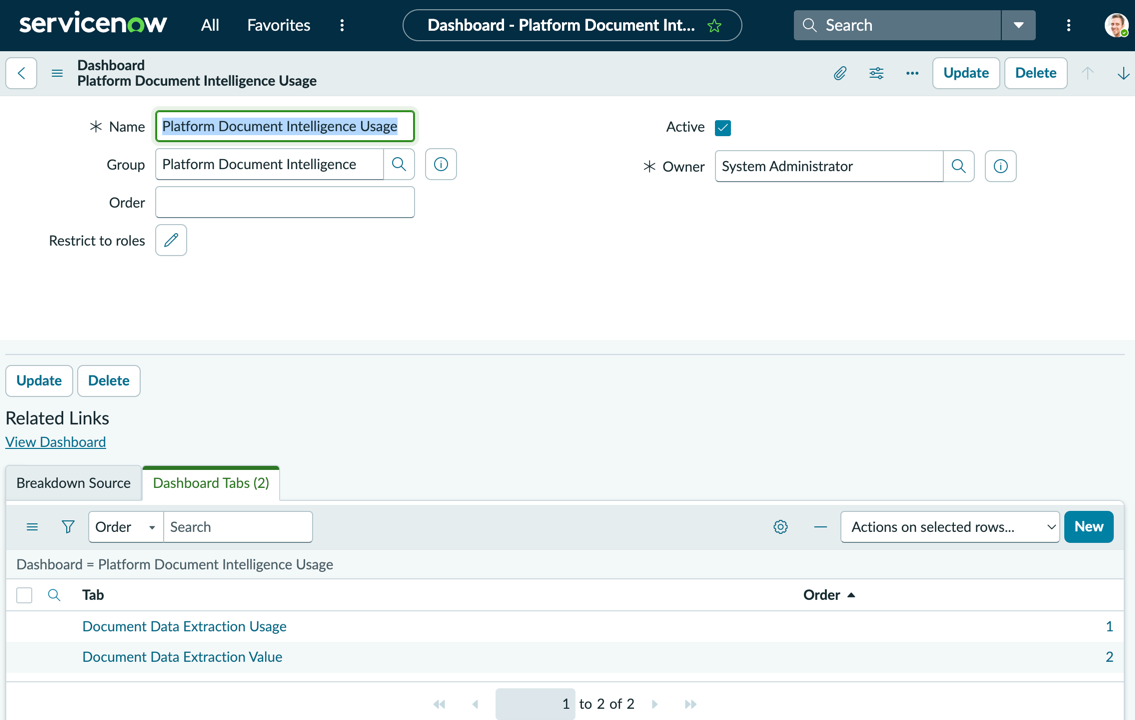This screenshot has height=720, width=1135.
Task: Open the personalize form settings icon
Action: point(876,73)
